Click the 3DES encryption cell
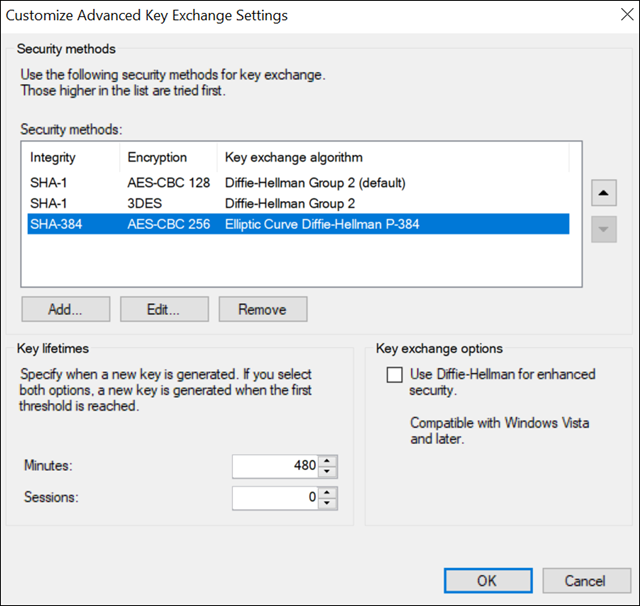The width and height of the screenshot is (640, 606). (144, 203)
